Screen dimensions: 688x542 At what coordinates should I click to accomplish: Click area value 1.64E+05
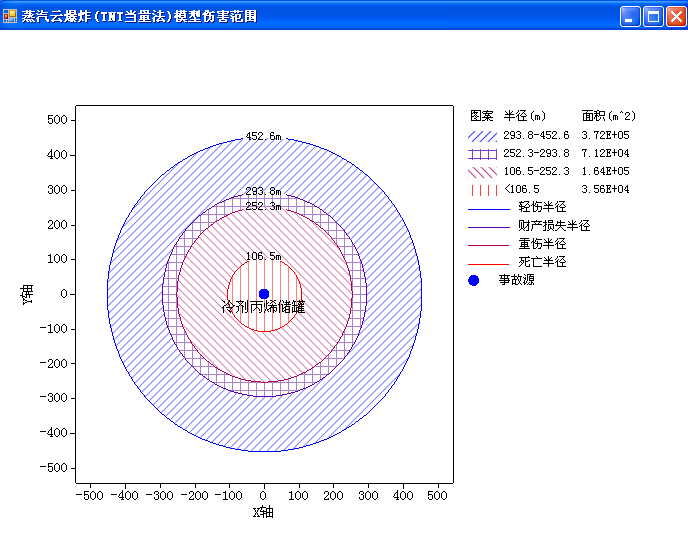(605, 171)
